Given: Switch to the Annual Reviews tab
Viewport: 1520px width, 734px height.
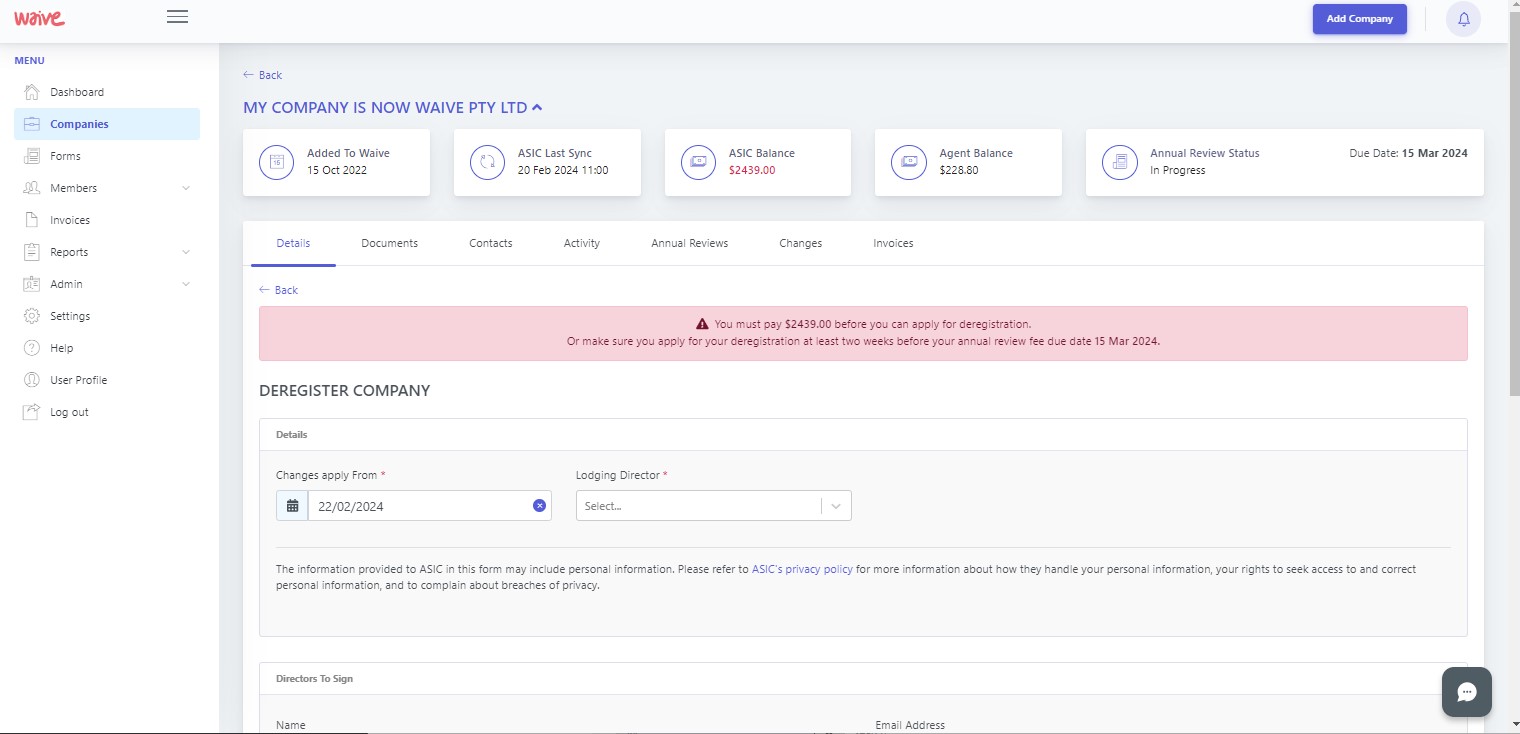Looking at the screenshot, I should pos(690,243).
